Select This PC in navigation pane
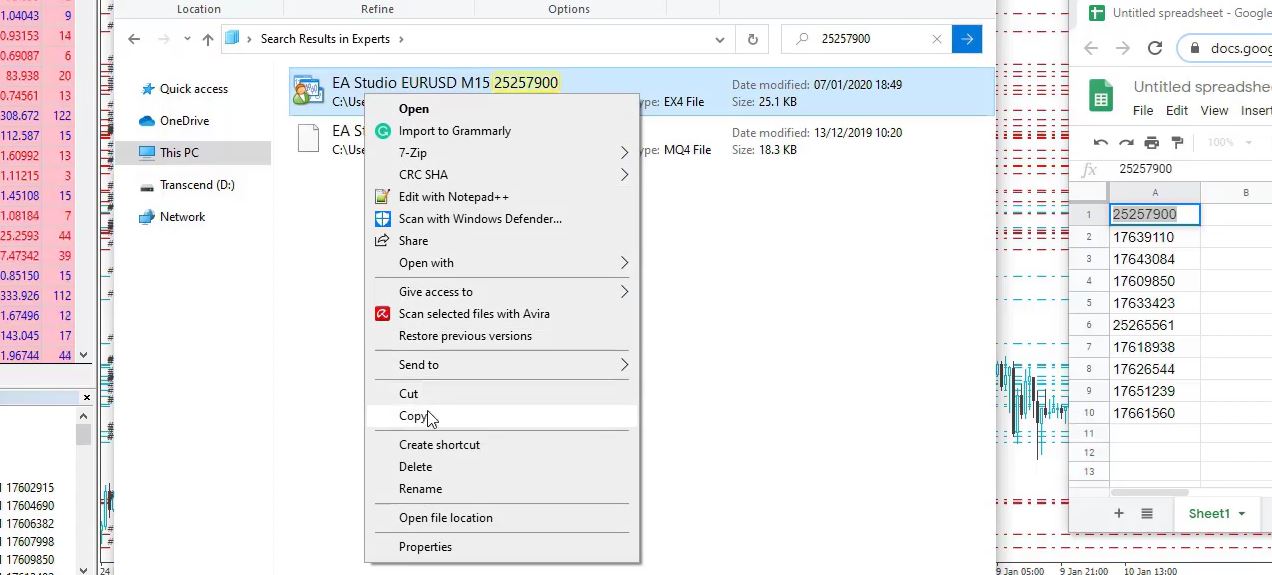Image resolution: width=1272 pixels, height=575 pixels. (179, 153)
